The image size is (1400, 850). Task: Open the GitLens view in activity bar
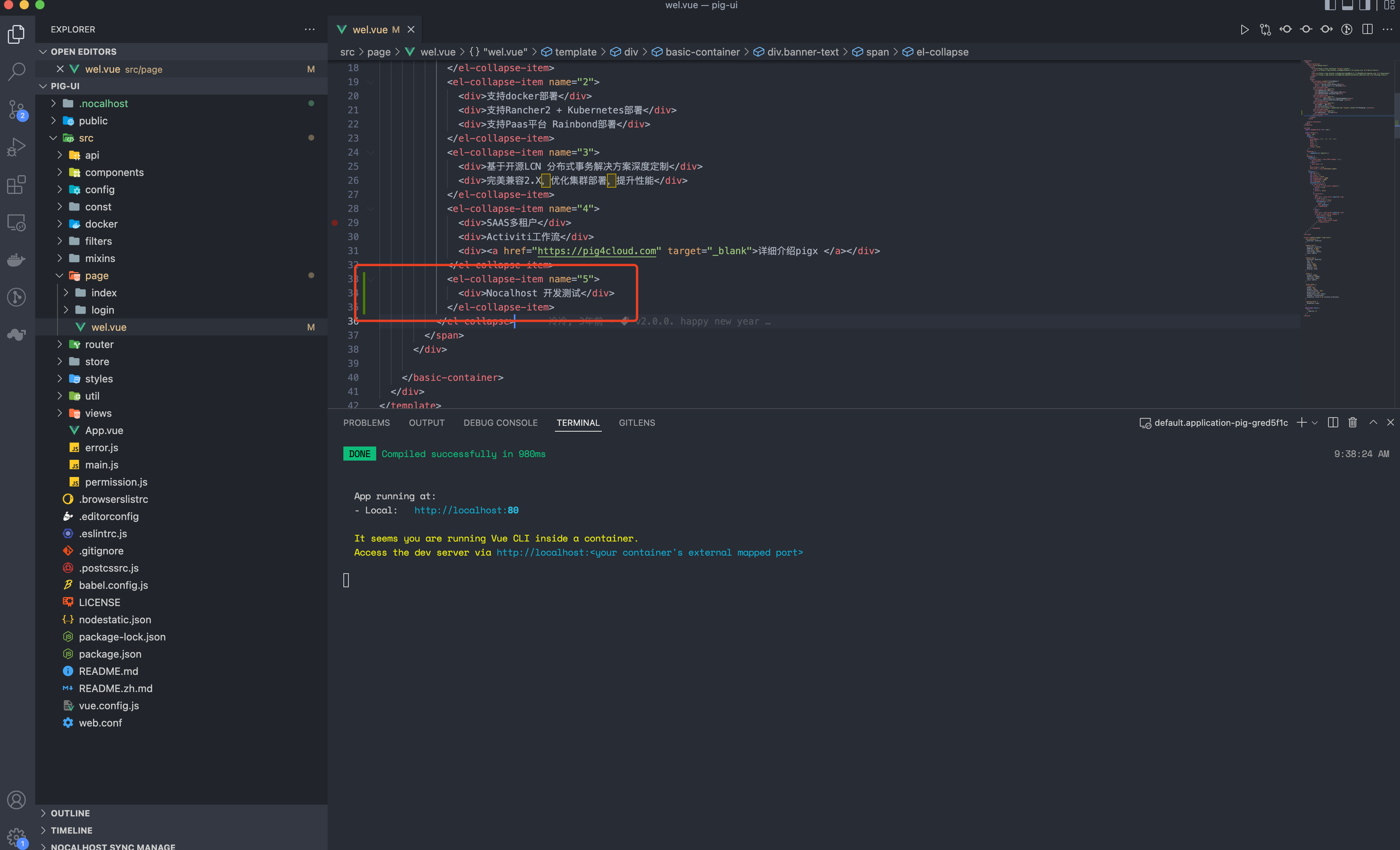click(16, 297)
